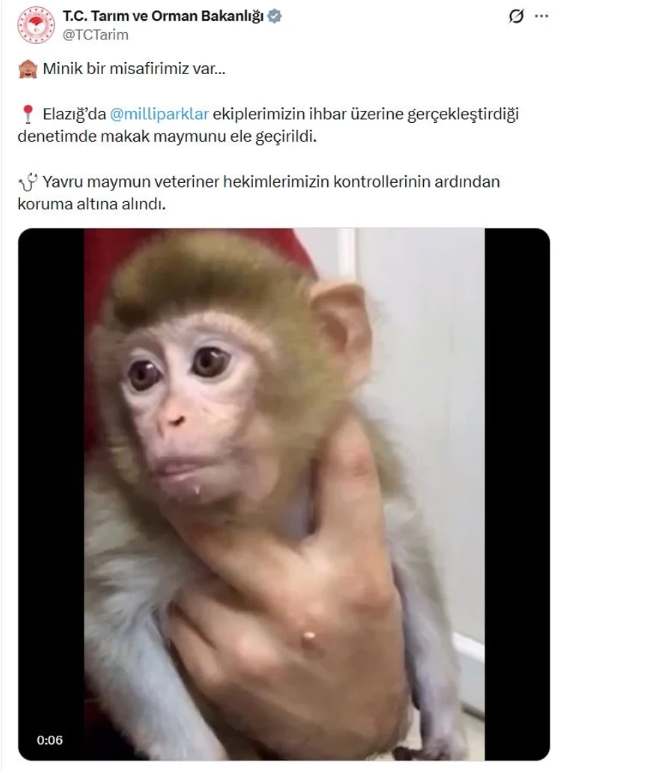Click the stethoscope emoji before 'Yavru maymun'
650x773 pixels.
28,182
